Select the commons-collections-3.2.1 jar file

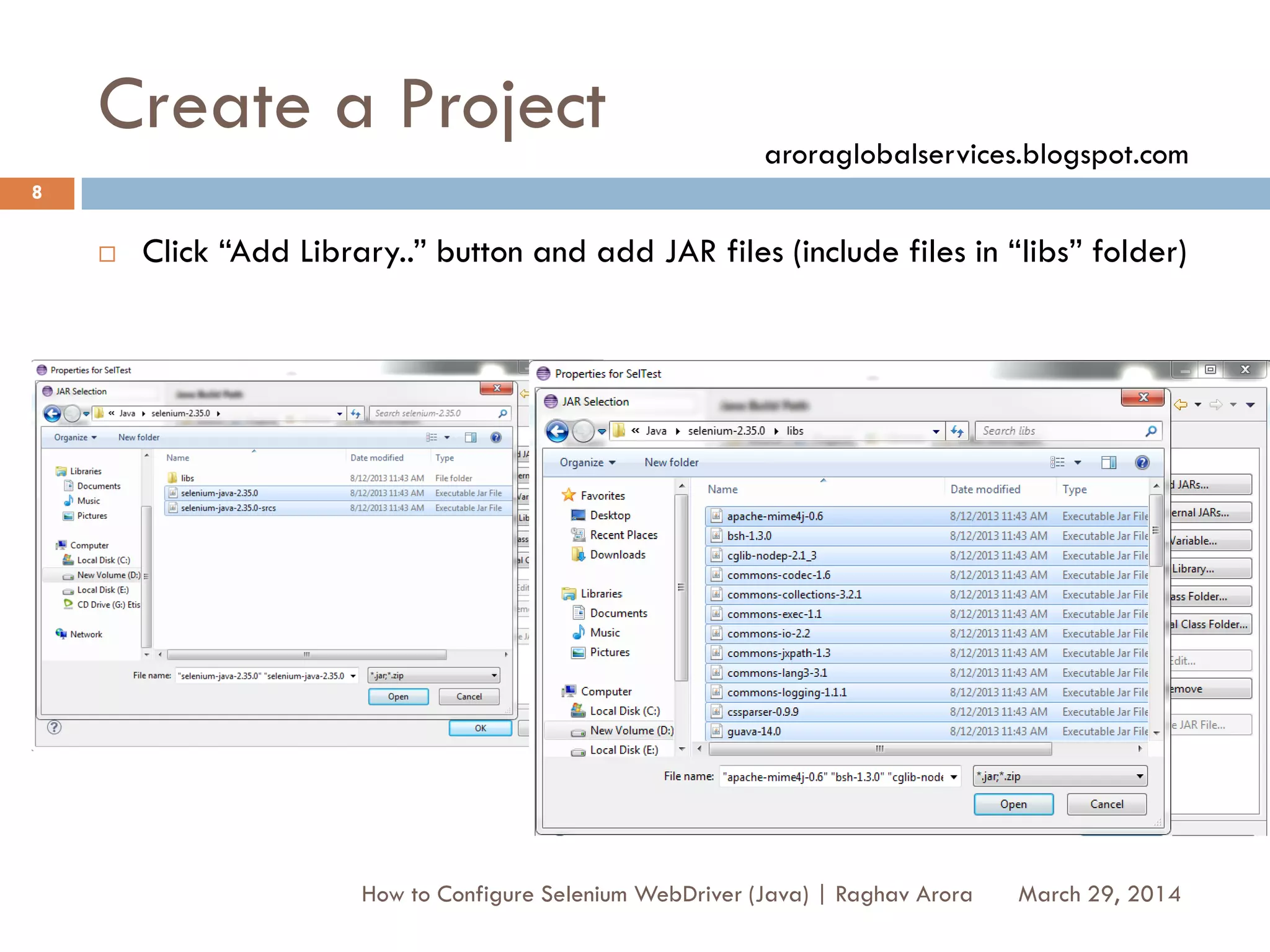point(927,594)
